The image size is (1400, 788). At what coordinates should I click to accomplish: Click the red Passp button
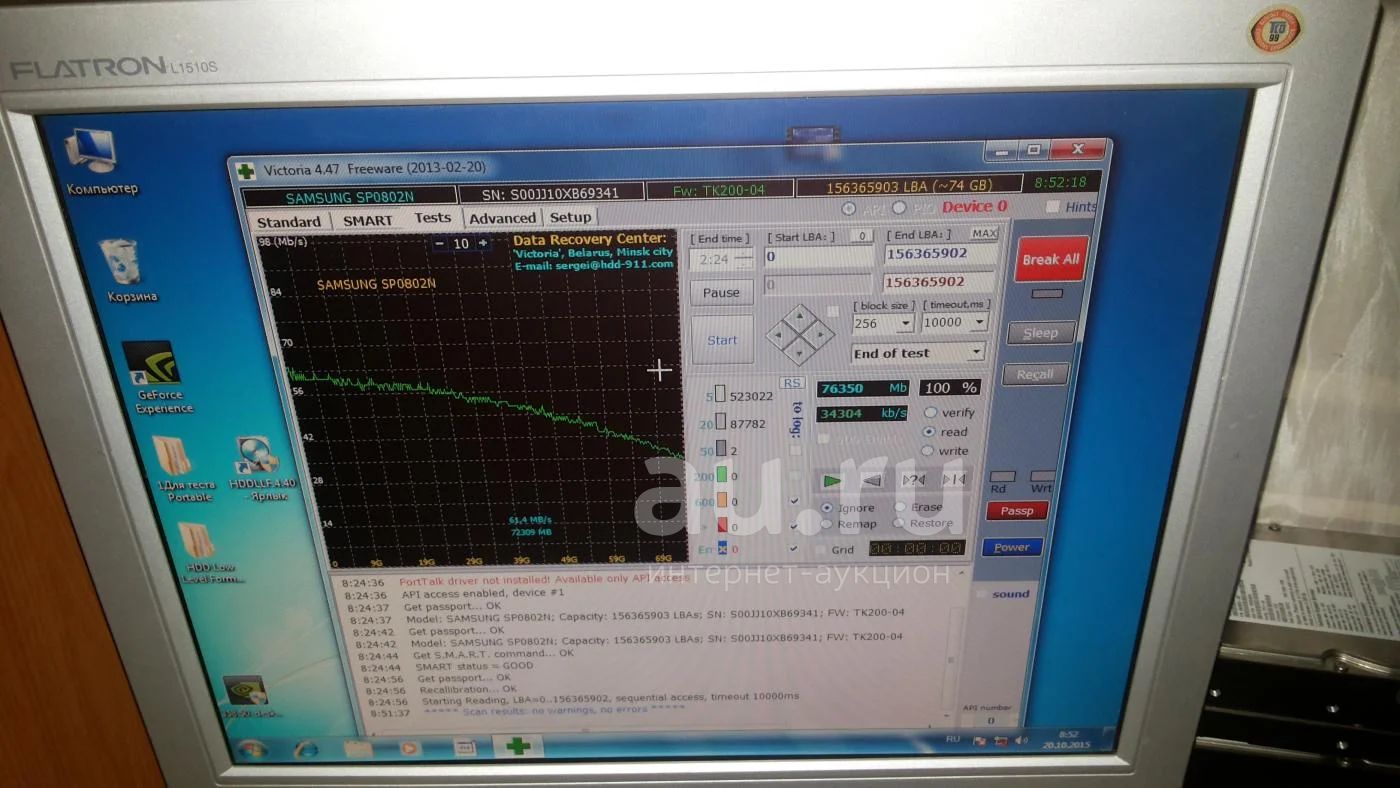pos(1017,511)
